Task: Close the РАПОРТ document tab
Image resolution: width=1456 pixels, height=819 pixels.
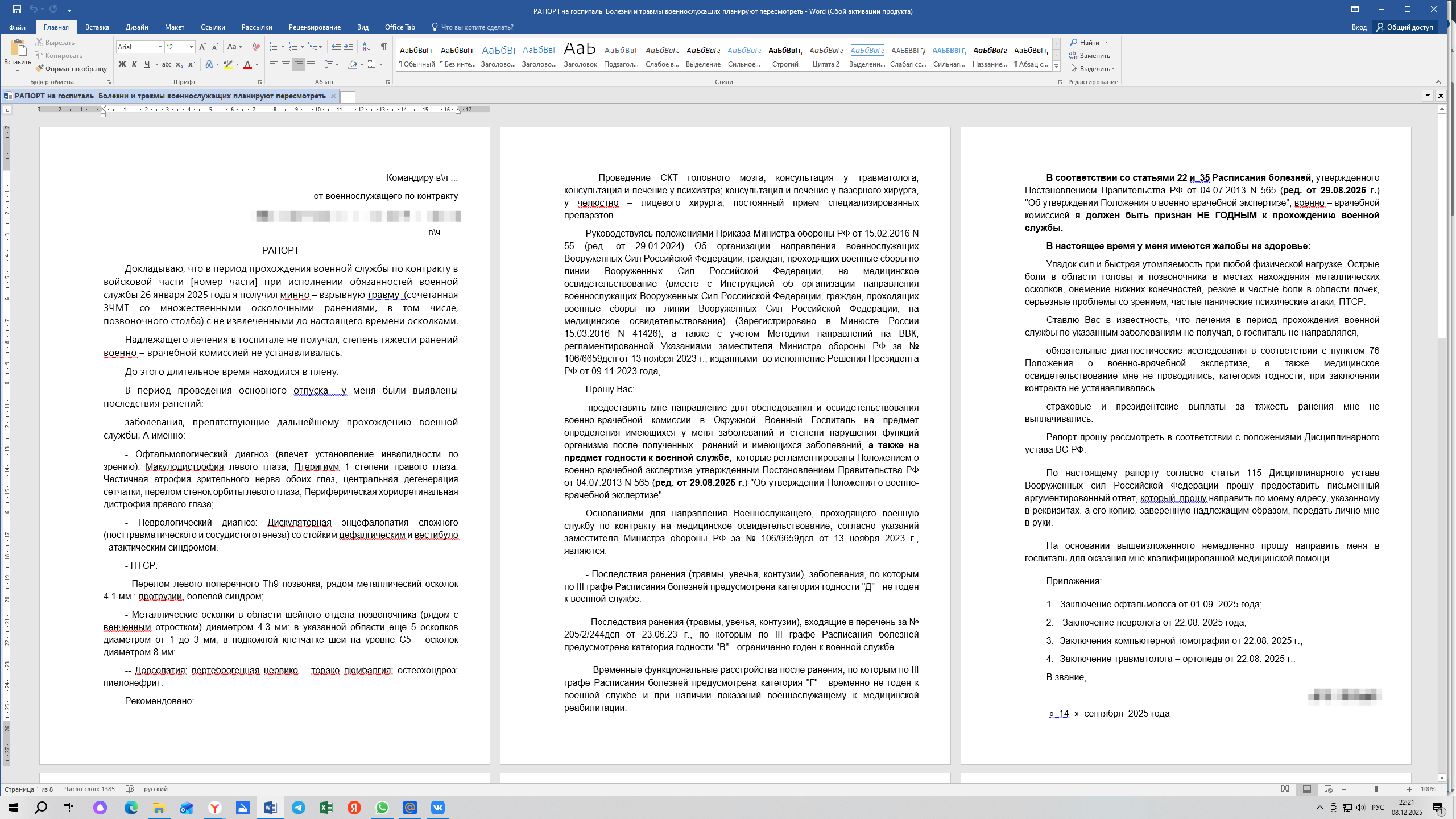Action: point(333,96)
